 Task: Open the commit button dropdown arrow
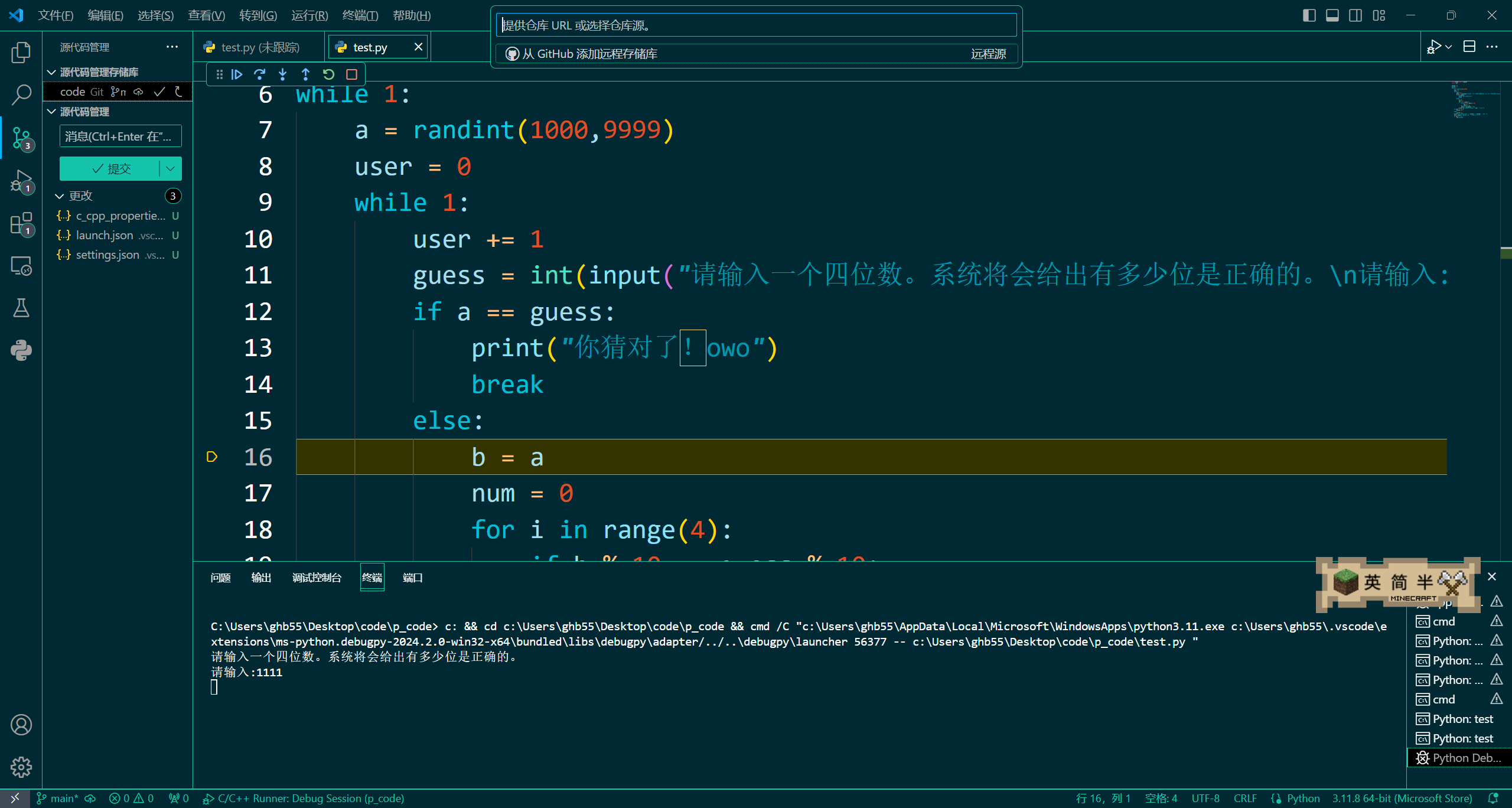point(171,169)
